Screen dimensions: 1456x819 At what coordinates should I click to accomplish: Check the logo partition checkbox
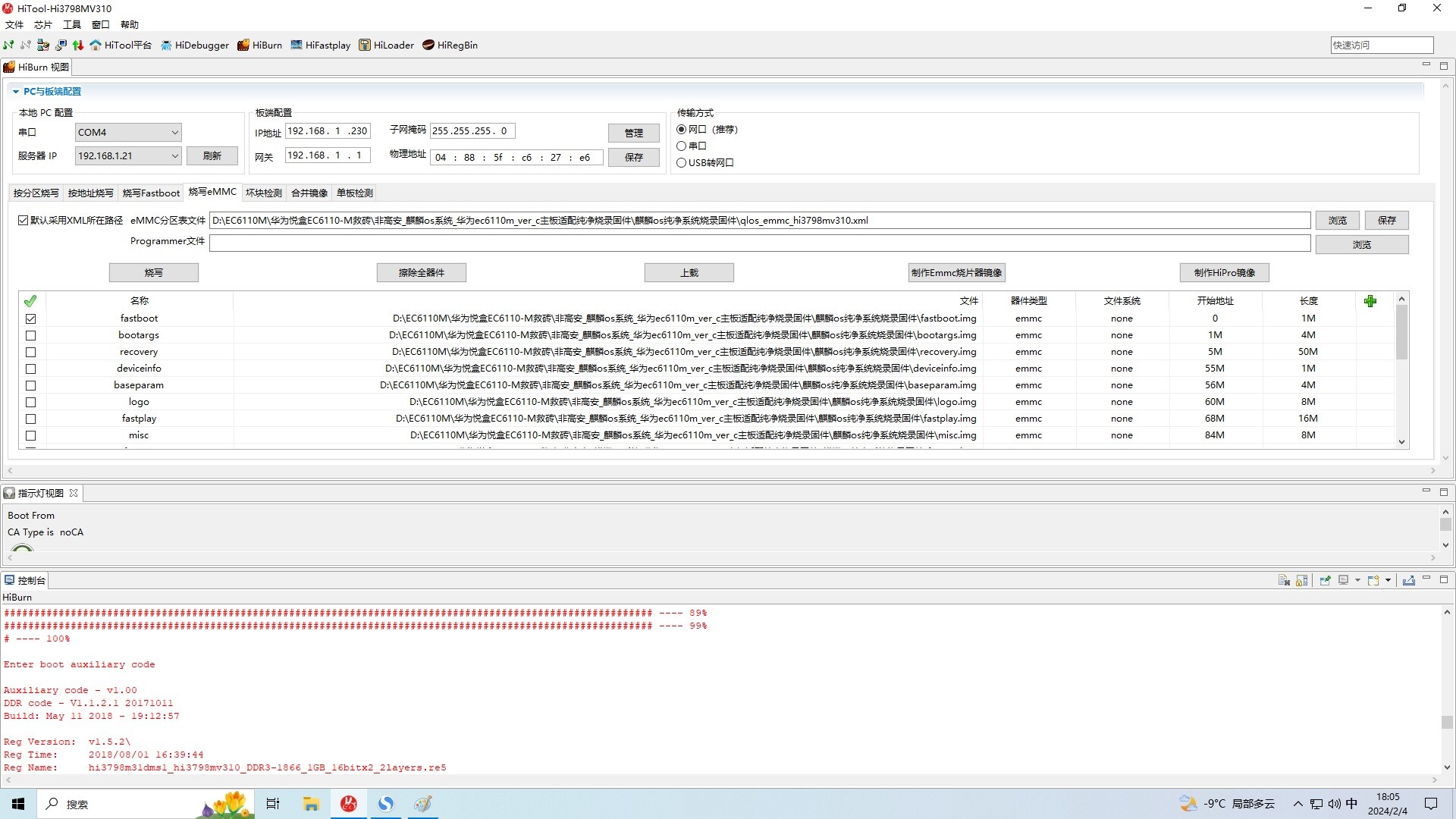point(30,402)
